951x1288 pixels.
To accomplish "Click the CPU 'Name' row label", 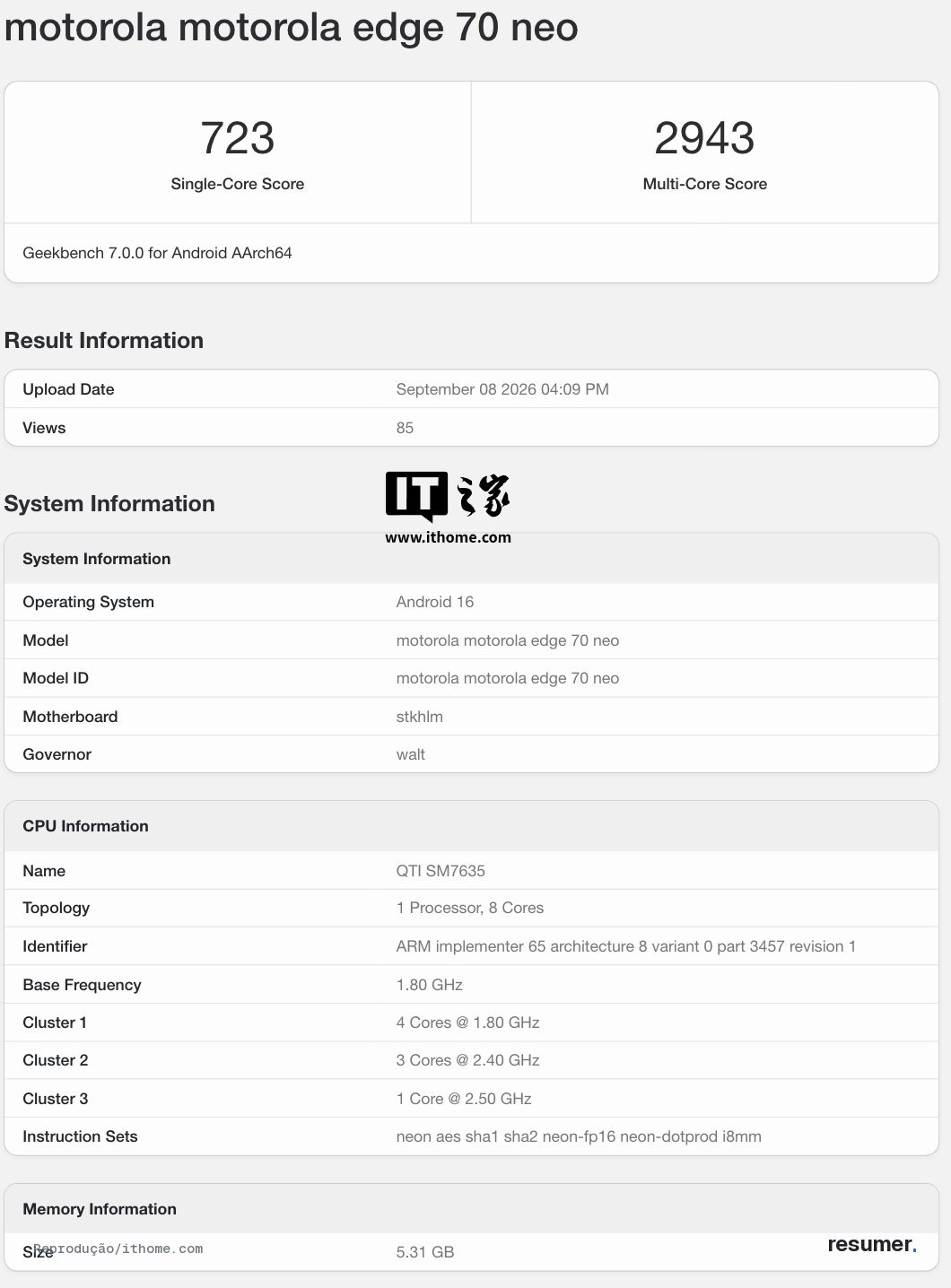I will tap(44, 871).
